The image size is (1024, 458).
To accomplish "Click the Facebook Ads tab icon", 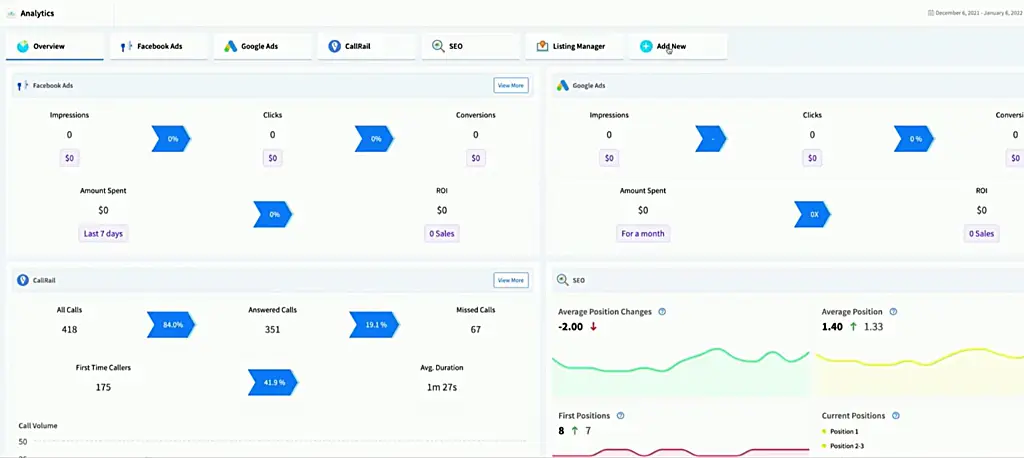I will pyautogui.click(x=125, y=47).
